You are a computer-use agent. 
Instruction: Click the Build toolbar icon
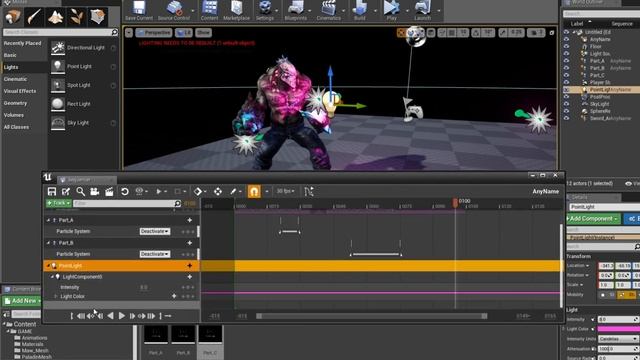click(x=360, y=10)
